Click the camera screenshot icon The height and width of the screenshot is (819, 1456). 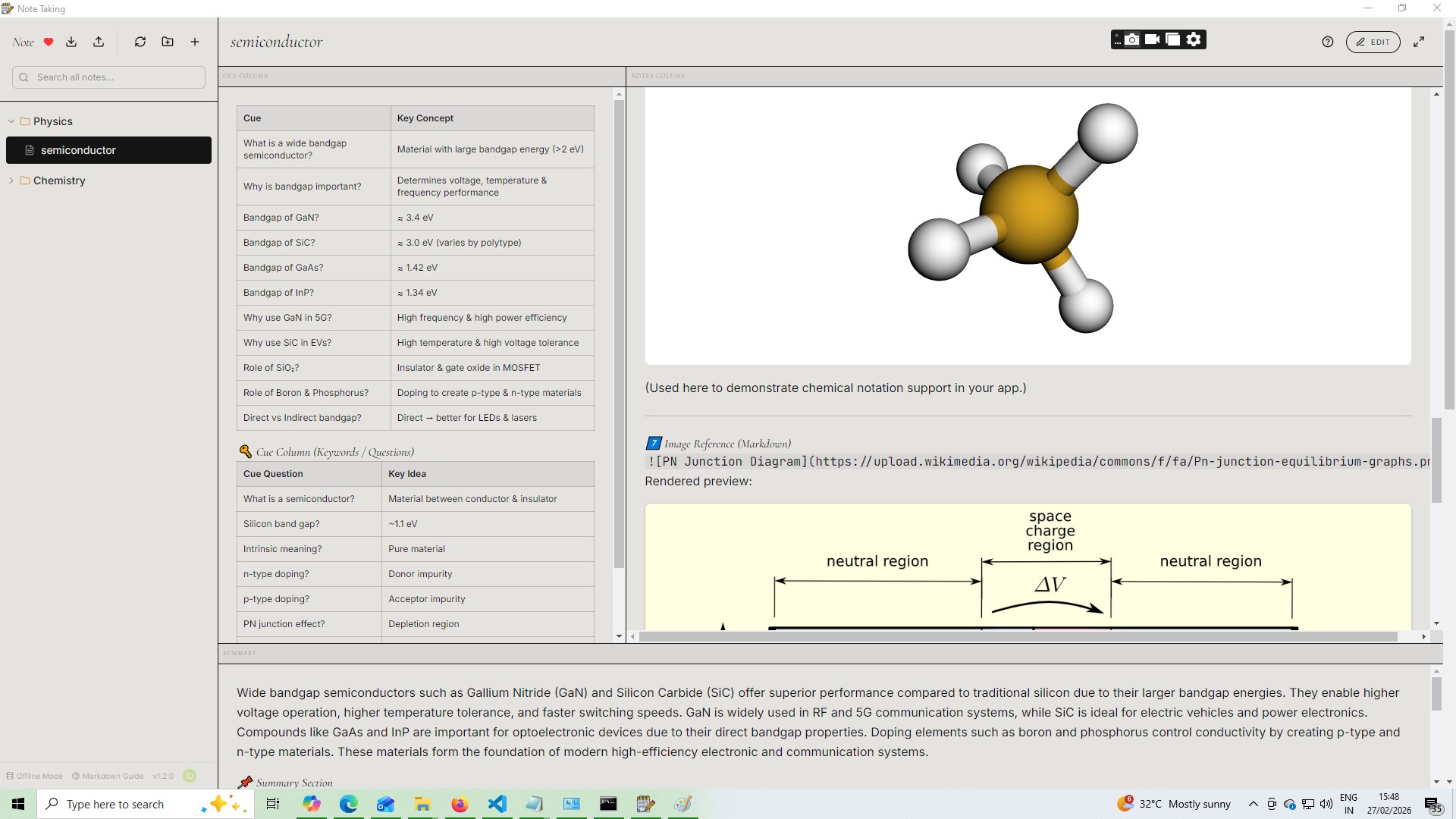[x=1132, y=39]
